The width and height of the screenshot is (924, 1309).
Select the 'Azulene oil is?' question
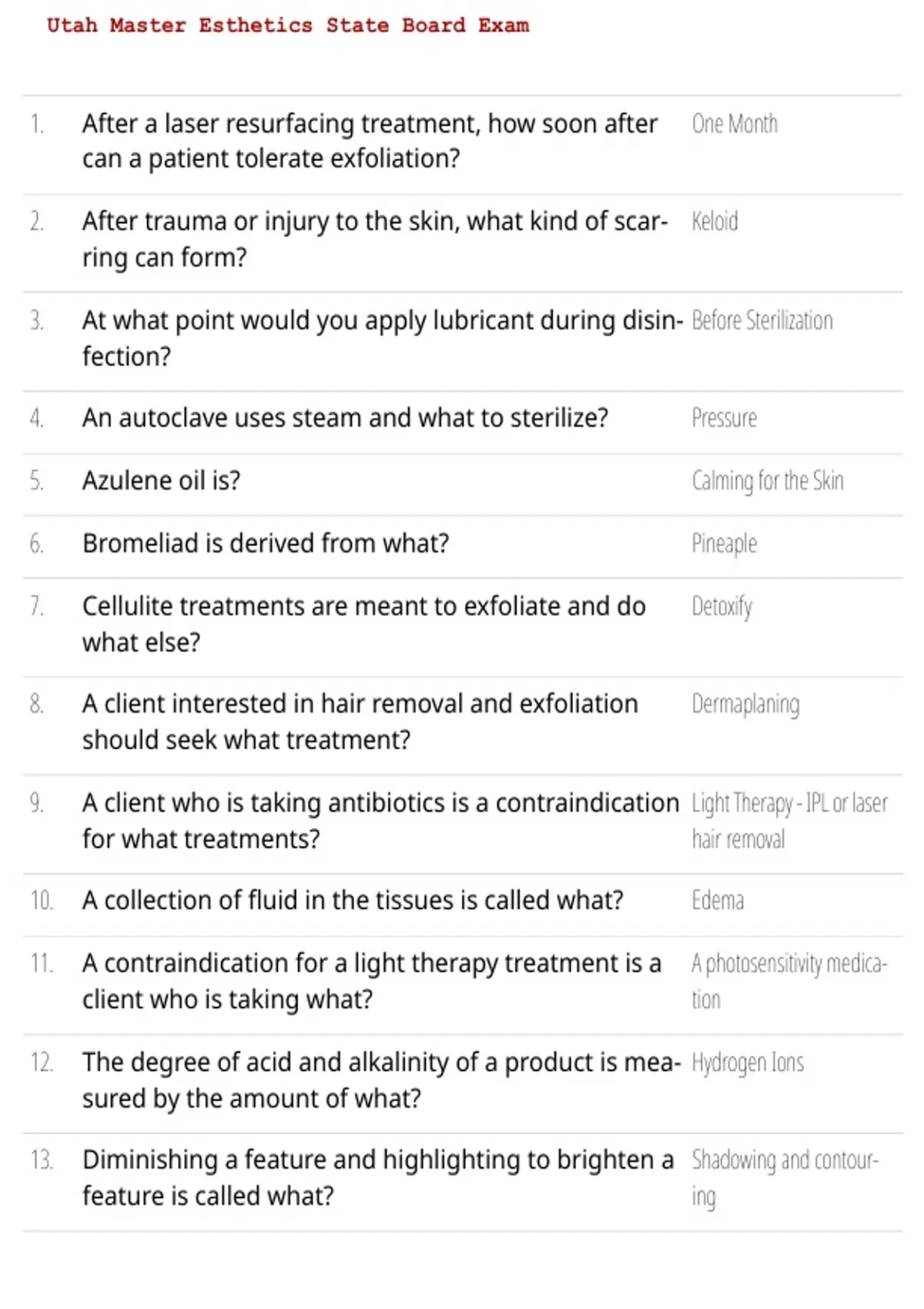point(162,480)
